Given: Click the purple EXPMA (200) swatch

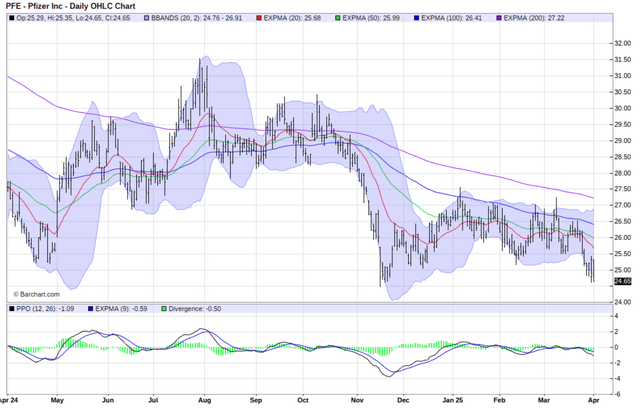Looking at the screenshot, I should coord(499,18).
